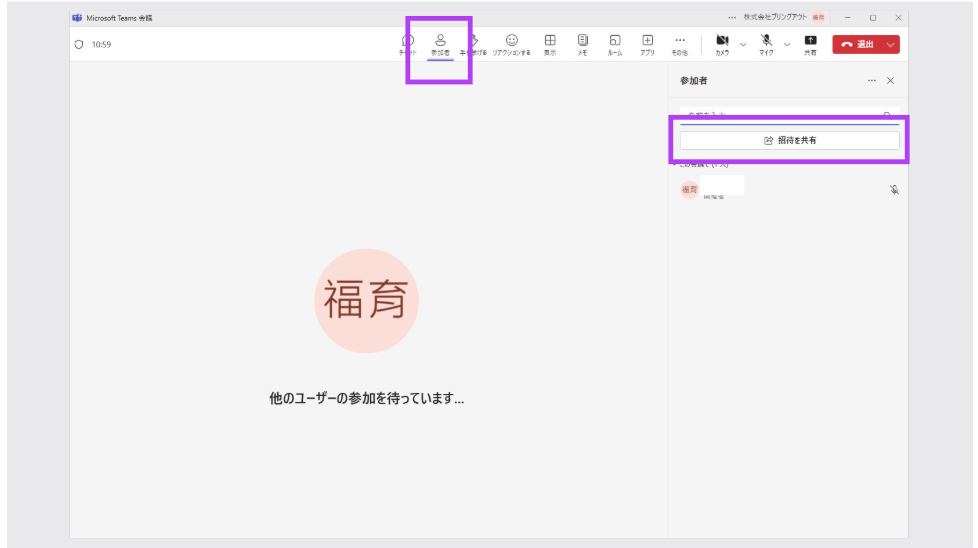Click the 福育 avatar in participants list
Screen dimensions: 978x548
(689, 190)
